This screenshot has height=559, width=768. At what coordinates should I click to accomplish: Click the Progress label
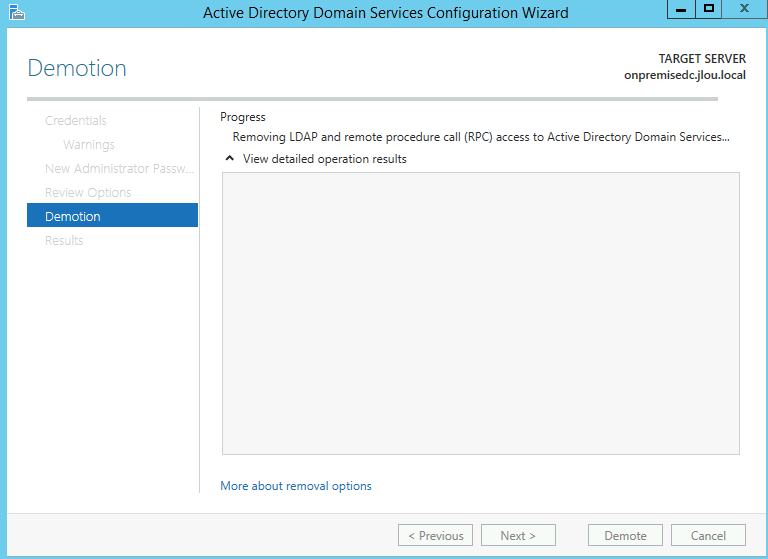pyautogui.click(x=242, y=117)
